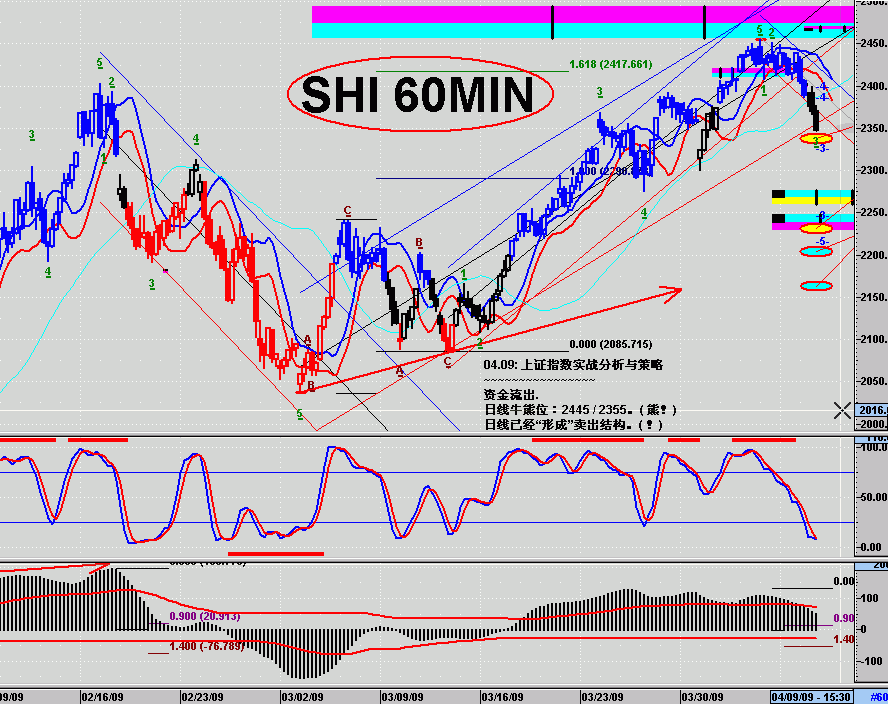Click the 日线牛熊位 2445 / 2355 line
The width and height of the screenshot is (888, 704).
[x=580, y=410]
